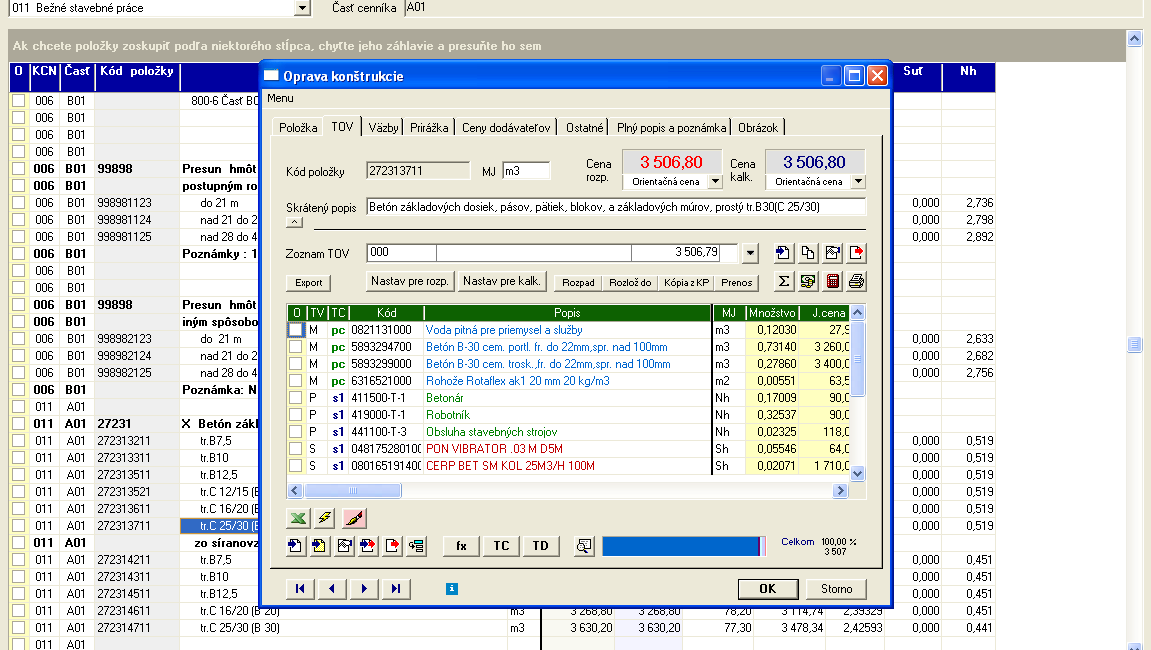
Task: Tick the checkbox for Voda pitná row
Action: point(295,330)
